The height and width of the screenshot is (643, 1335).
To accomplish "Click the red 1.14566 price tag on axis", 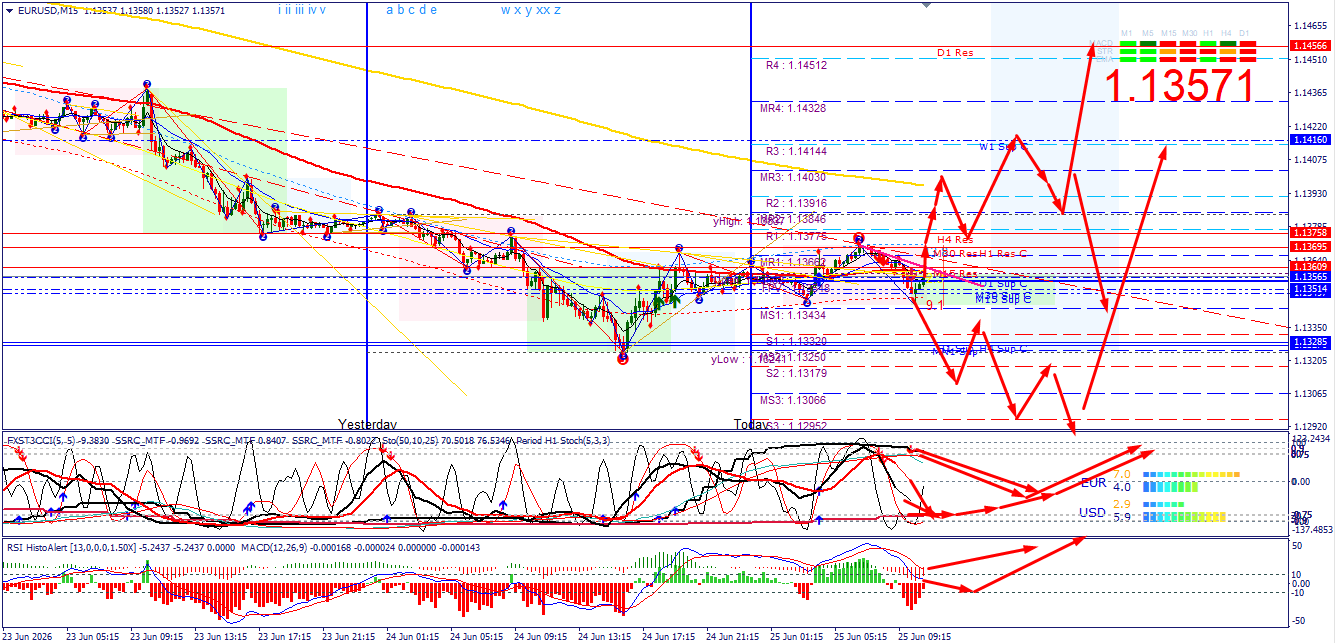I will (1310, 46).
